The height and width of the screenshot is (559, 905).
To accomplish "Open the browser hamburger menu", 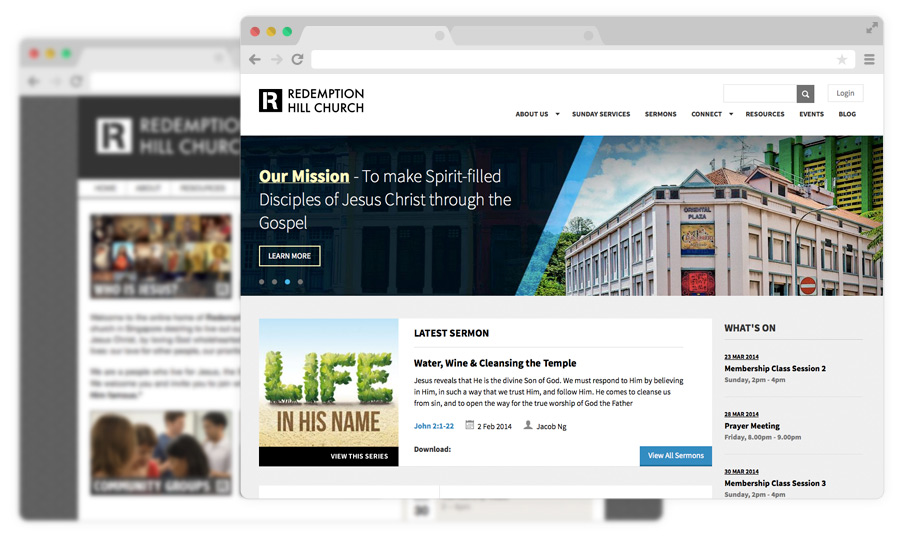I will click(x=869, y=59).
